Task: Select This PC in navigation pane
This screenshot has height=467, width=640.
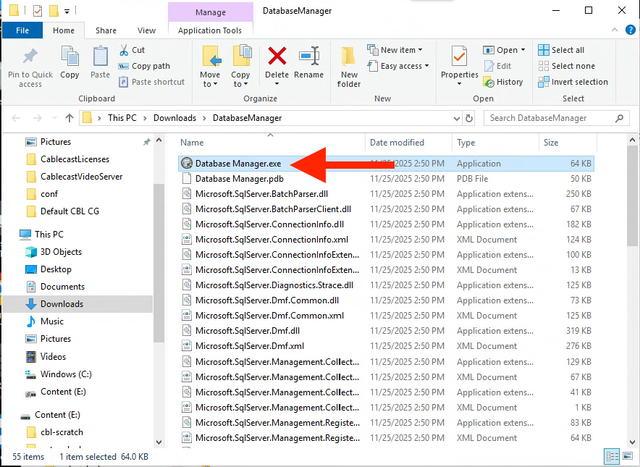Action: click(x=49, y=234)
